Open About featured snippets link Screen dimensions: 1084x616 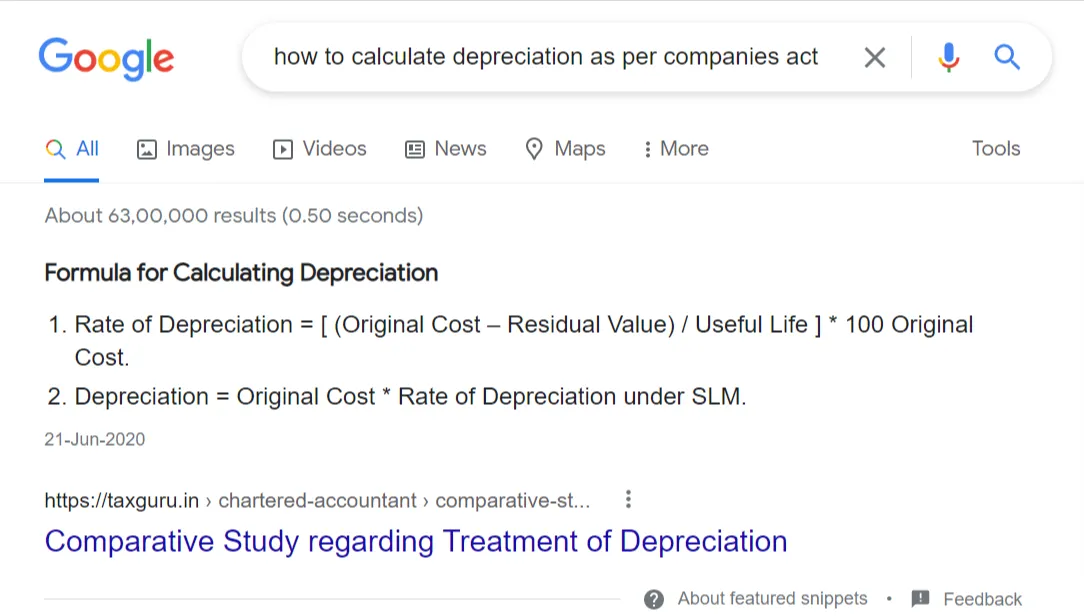click(772, 599)
